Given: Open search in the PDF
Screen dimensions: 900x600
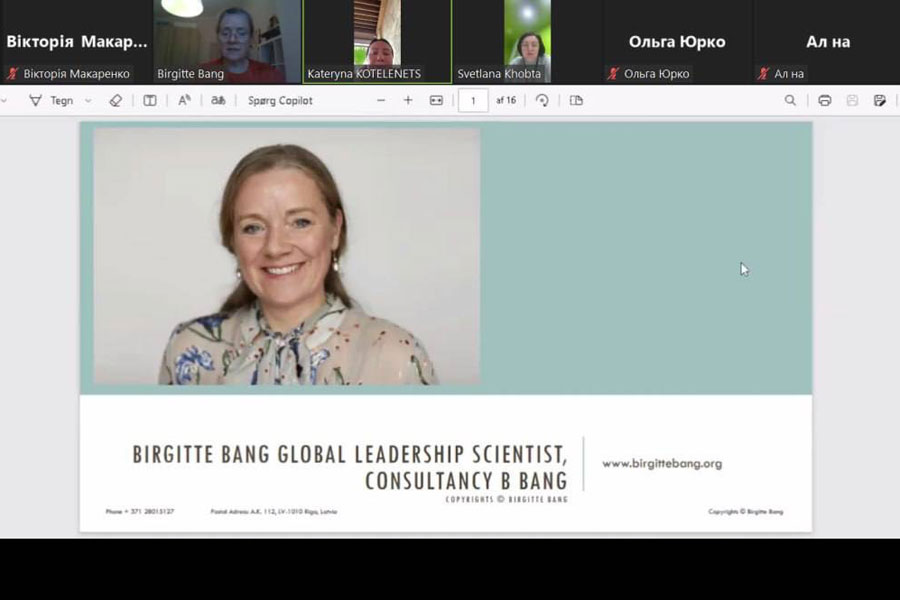Looking at the screenshot, I should pyautogui.click(x=790, y=100).
